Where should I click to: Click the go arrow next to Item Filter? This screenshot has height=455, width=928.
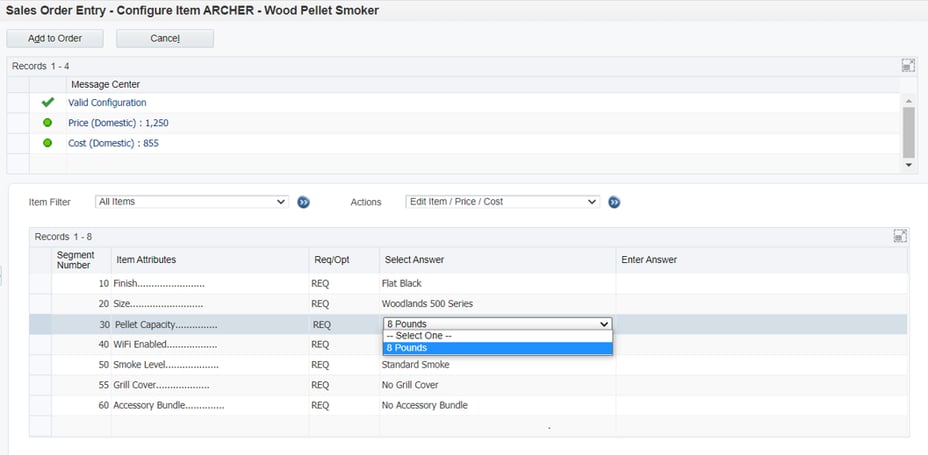tap(304, 202)
